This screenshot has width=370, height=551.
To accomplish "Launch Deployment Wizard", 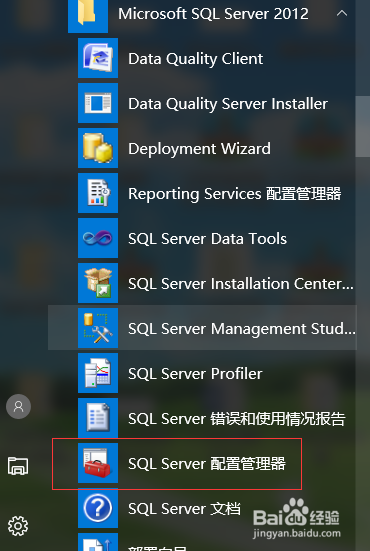I will (199, 149).
